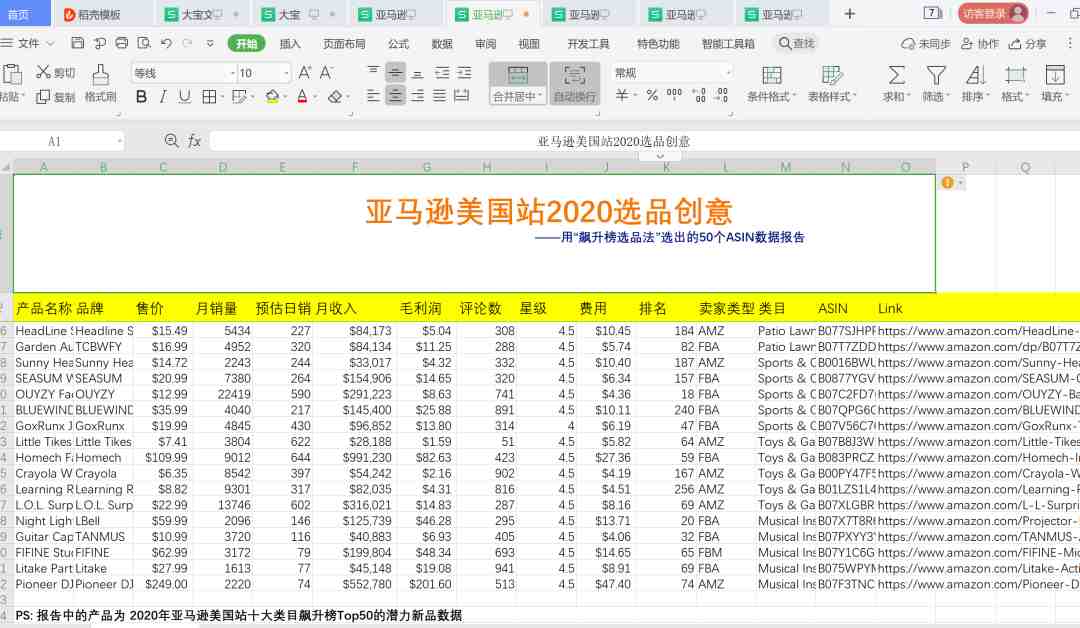Click the orange warning icon beside the title cell
The height and width of the screenshot is (628, 1080).
(948, 182)
